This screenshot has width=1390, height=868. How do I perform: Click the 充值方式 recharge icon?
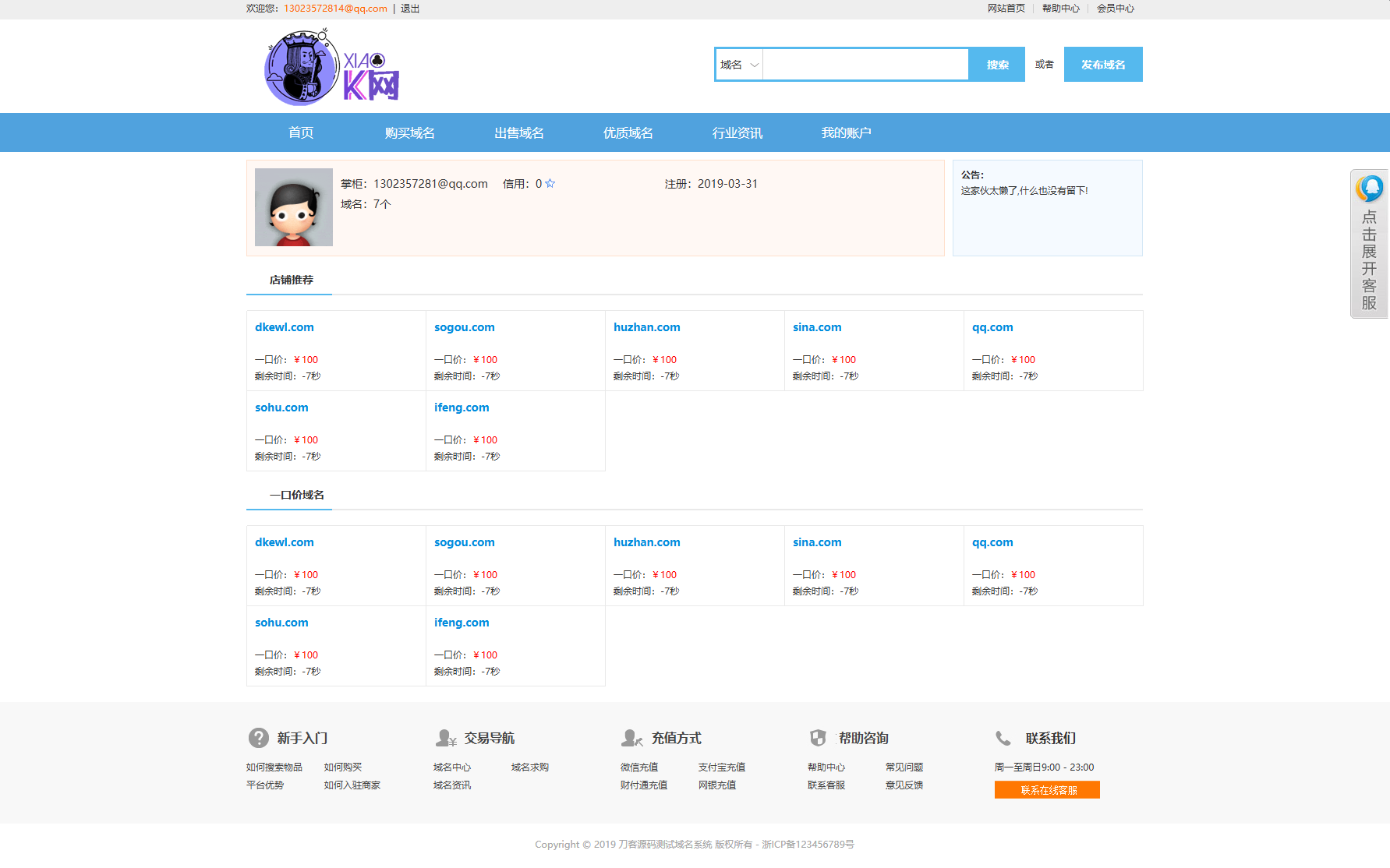[632, 738]
